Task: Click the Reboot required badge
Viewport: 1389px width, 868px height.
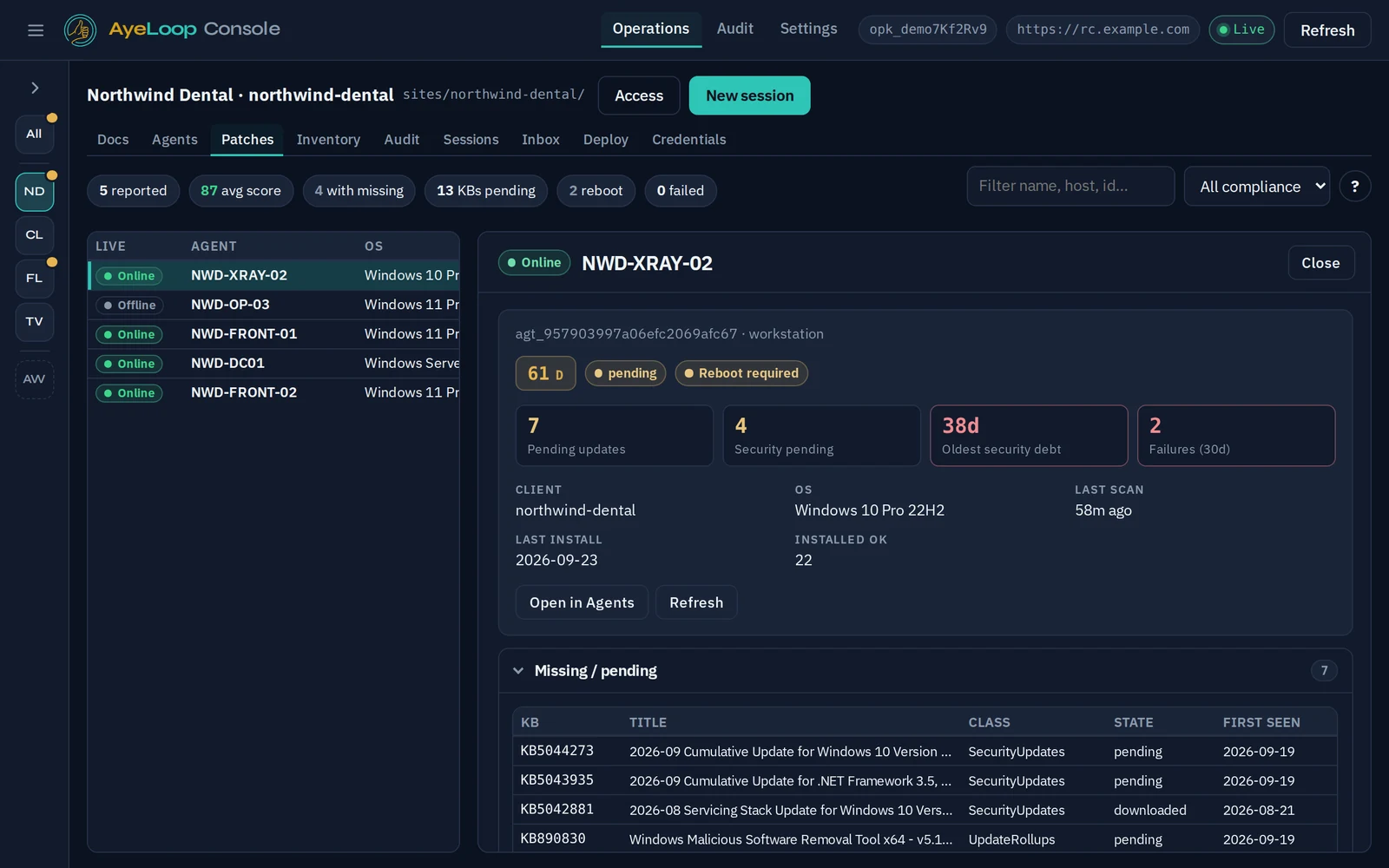Action: pos(741,373)
